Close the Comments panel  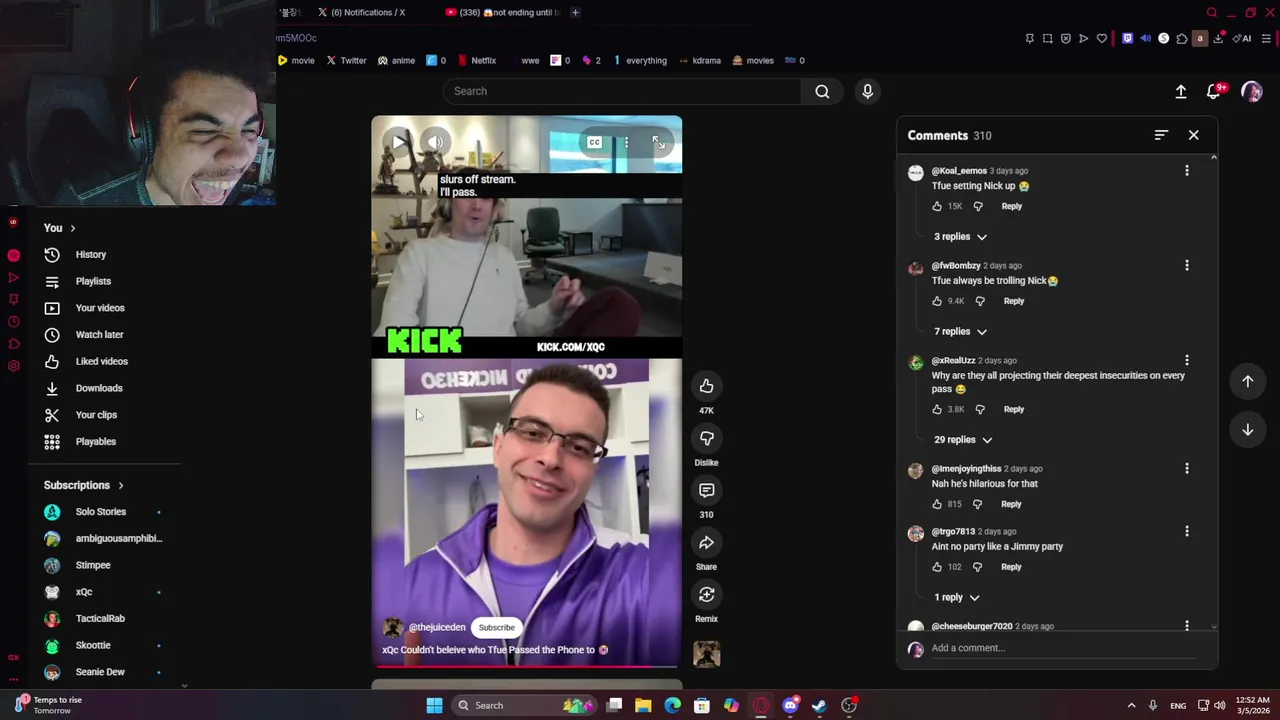[1193, 135]
